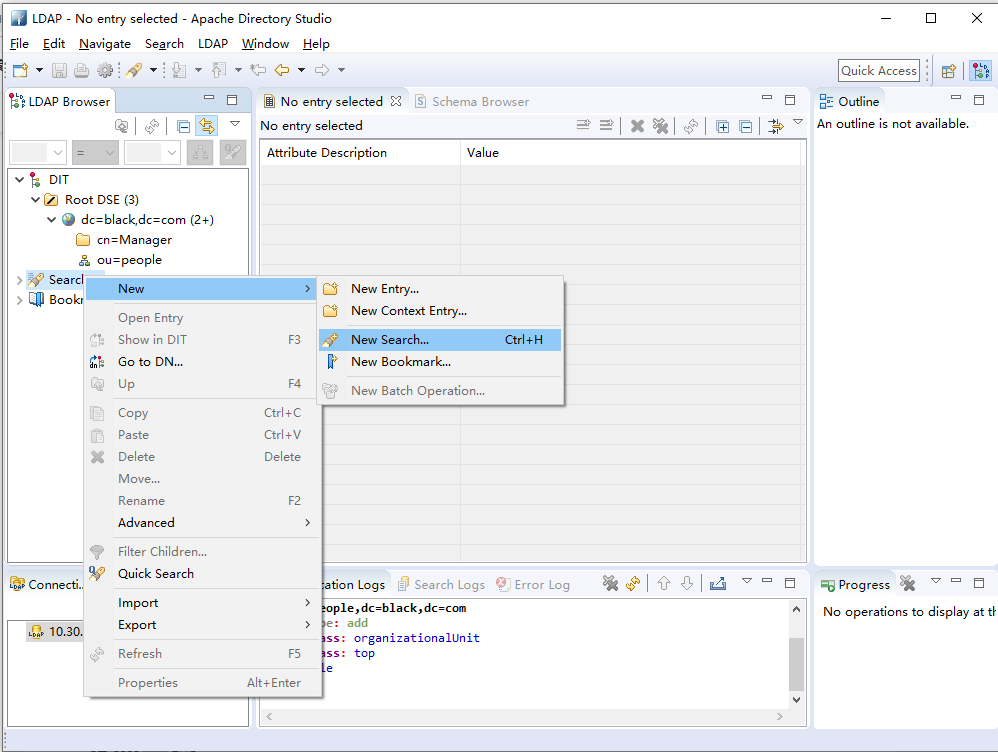Viewport: 998px width, 752px height.
Task: Collapse the dc=black,dc=com node
Action: click(52, 220)
